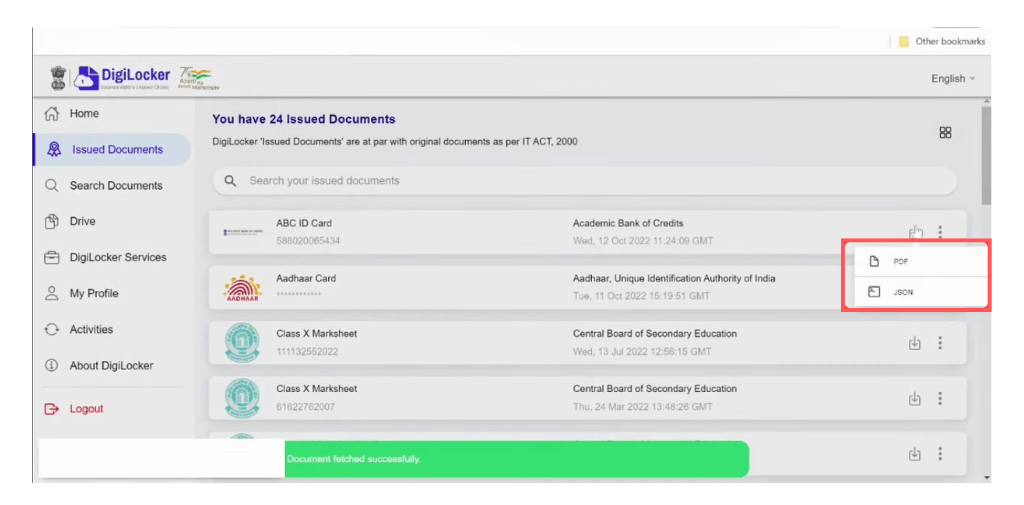Viewport: 1024px width, 505px height.
Task: Click timestamp Wed, 12 Oct 2022 11:24:09 GMT
Action: click(x=643, y=241)
